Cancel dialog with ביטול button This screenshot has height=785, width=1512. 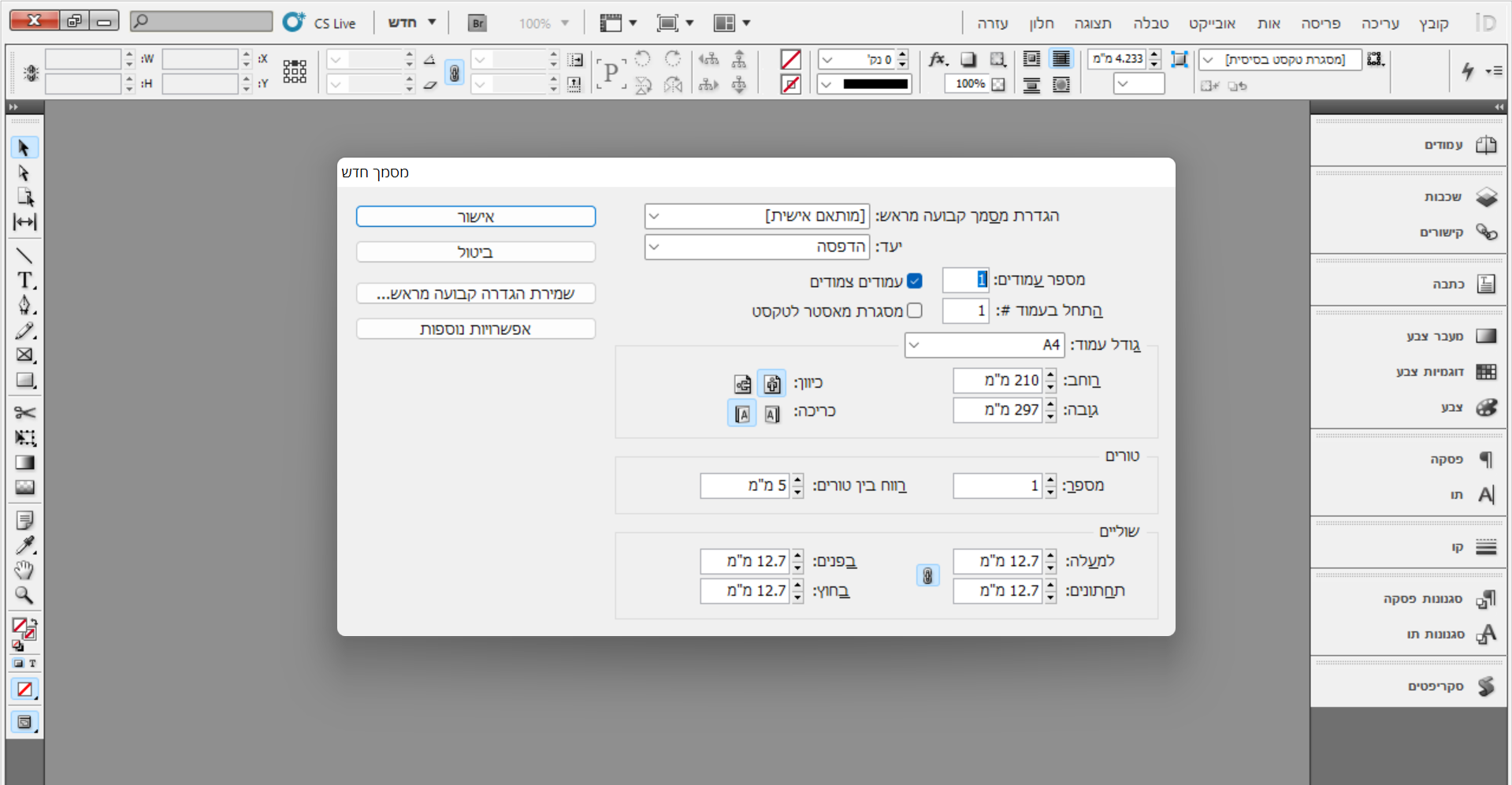click(x=476, y=252)
